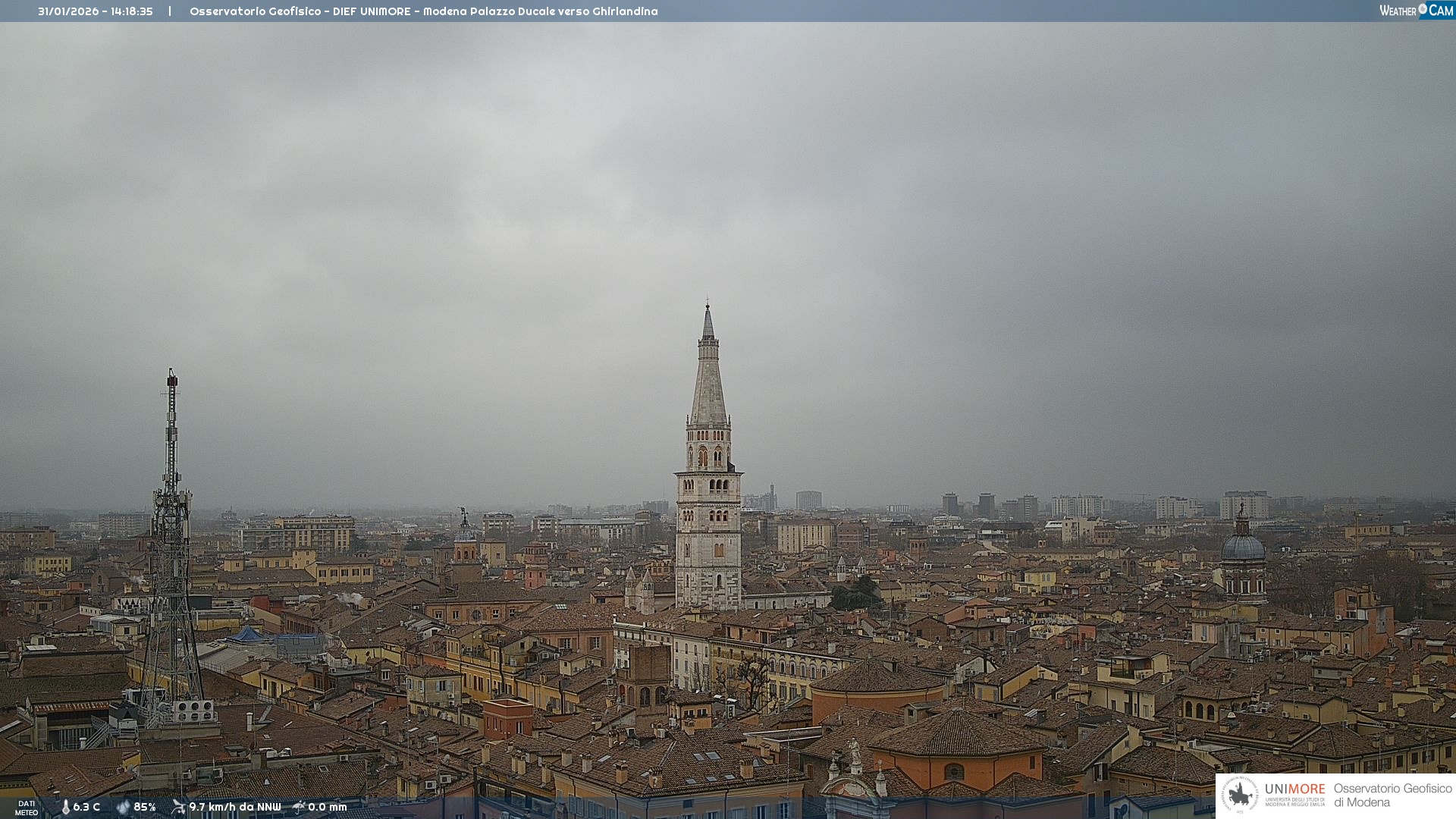Viewport: 1456px width, 819px height.
Task: Click the wind vane anemometer icon
Action: (x=178, y=807)
